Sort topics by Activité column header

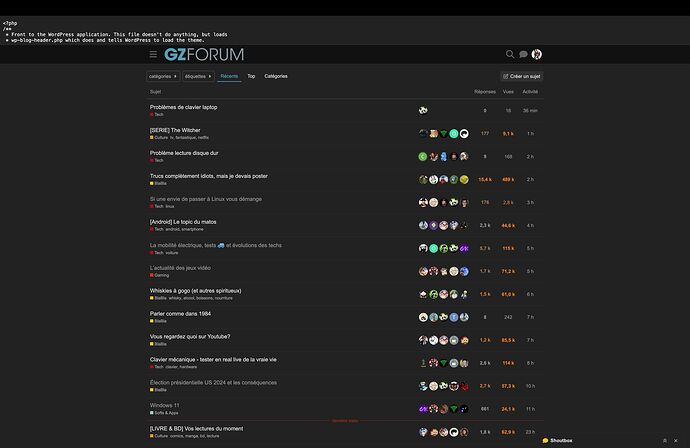tap(530, 92)
